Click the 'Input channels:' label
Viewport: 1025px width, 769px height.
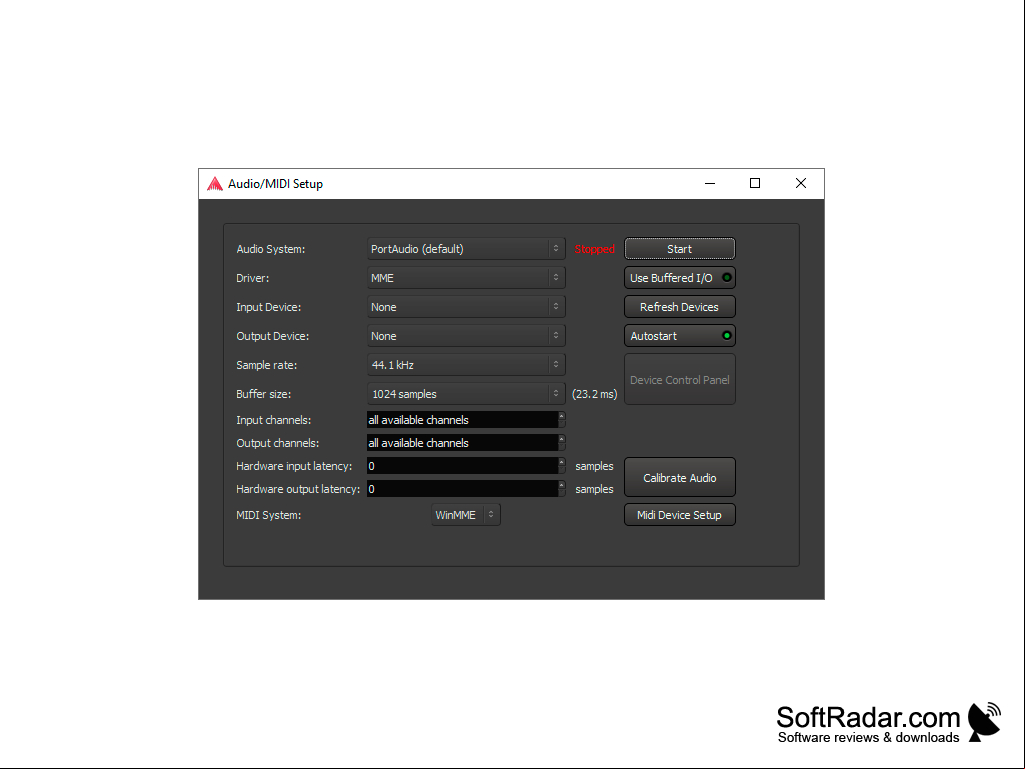(273, 420)
